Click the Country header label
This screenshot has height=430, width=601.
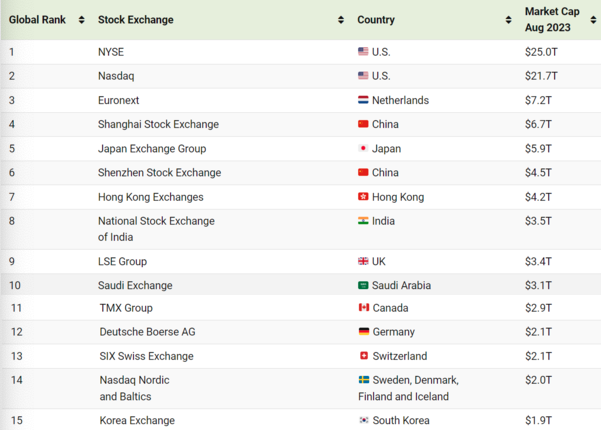(376, 20)
